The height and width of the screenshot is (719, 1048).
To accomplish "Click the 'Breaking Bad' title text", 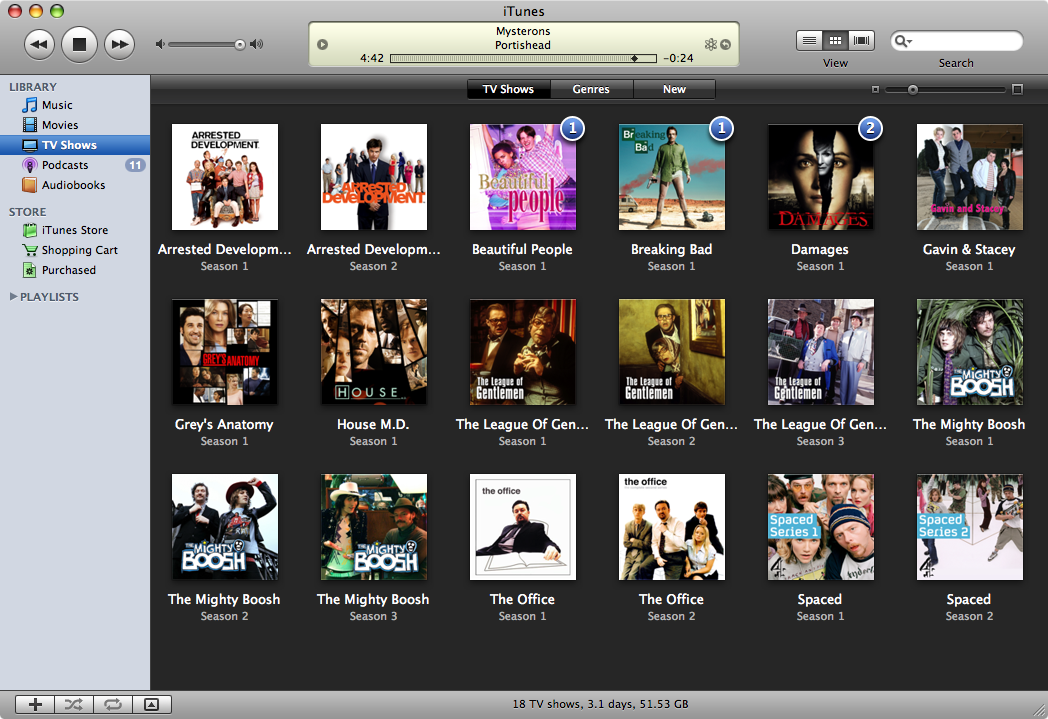I will coord(672,249).
